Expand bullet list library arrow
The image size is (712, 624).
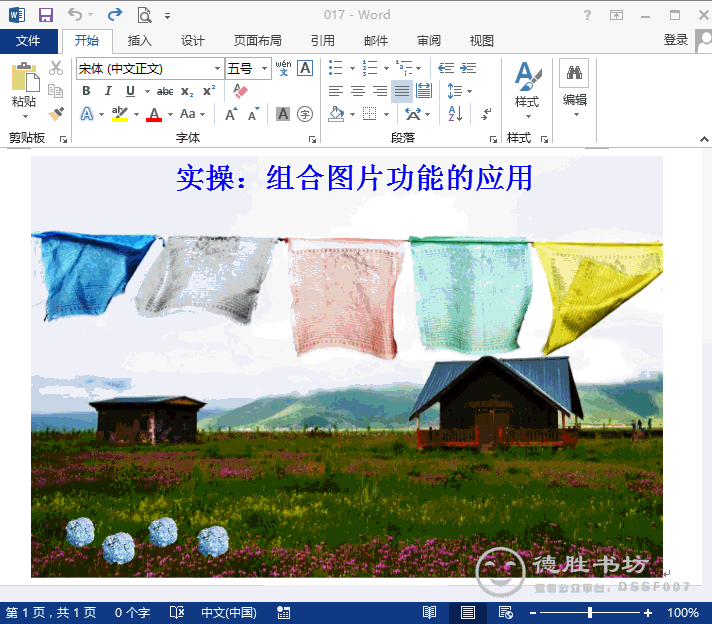352,69
